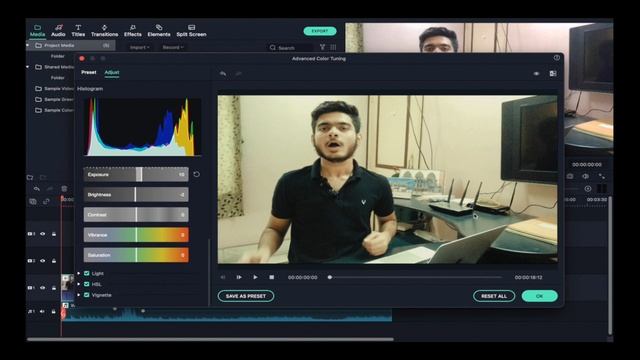Switch media grid view layout
This screenshot has width=640, height=360.
(333, 47)
